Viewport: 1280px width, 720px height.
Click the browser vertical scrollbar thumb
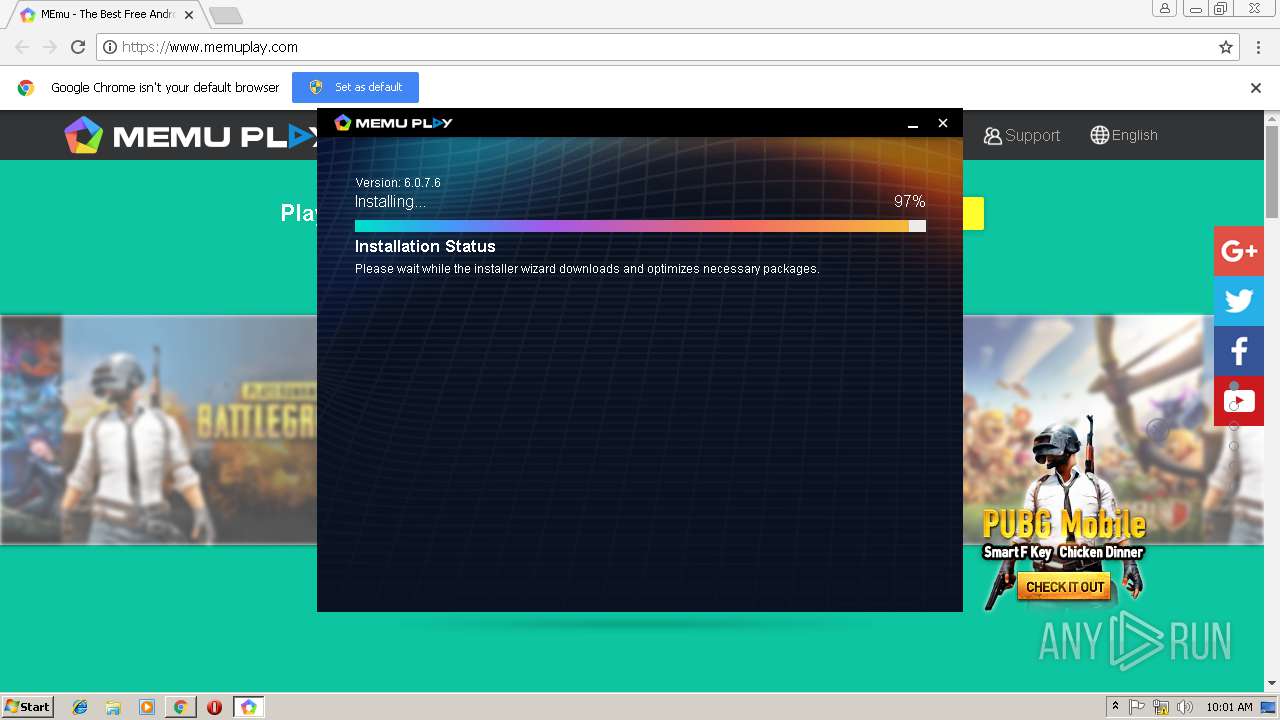[x=1272, y=172]
